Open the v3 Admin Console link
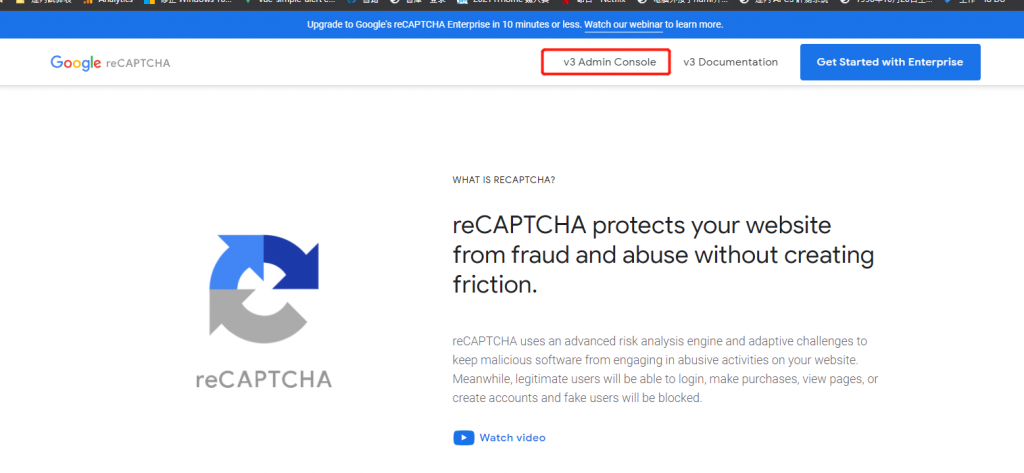This screenshot has width=1024, height=473. tap(609, 62)
